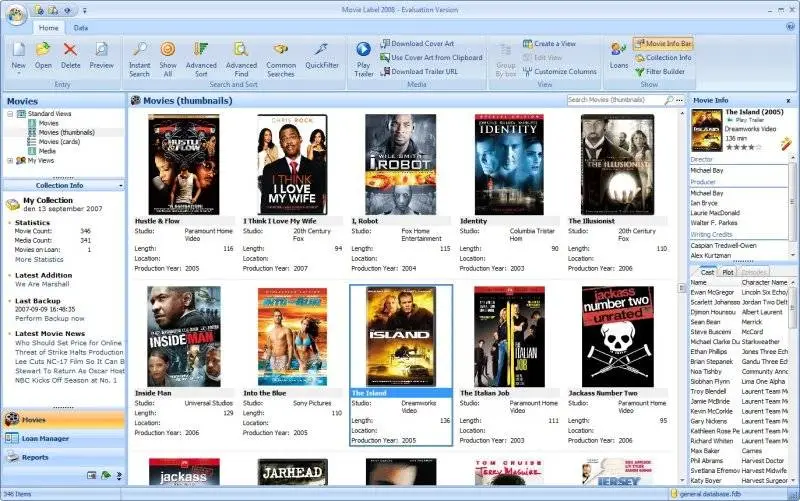Open the search box options ellipsis
Viewport: 800px width, 501px height.
click(679, 101)
